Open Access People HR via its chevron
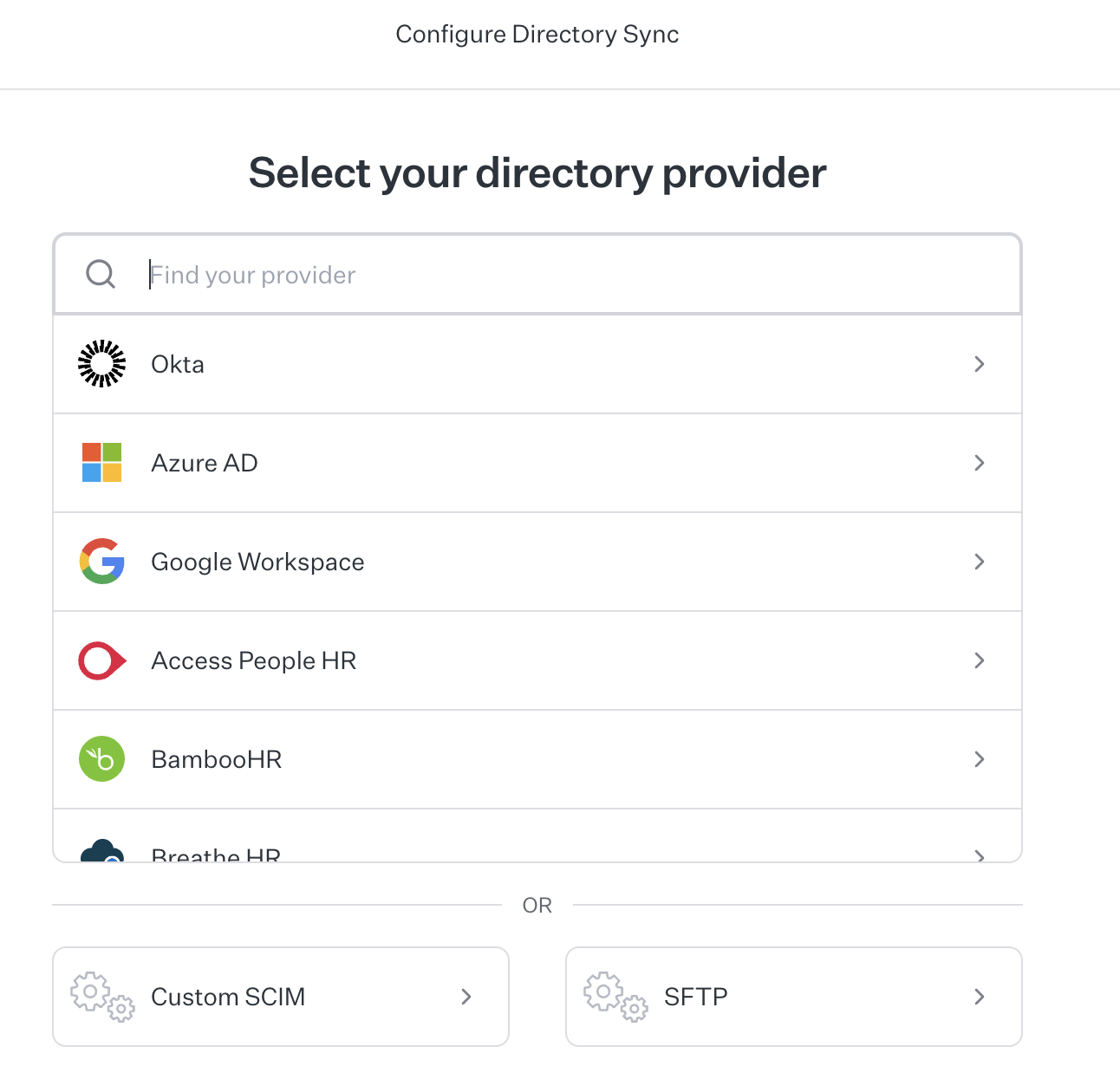This screenshot has width=1120, height=1092. coord(980,660)
